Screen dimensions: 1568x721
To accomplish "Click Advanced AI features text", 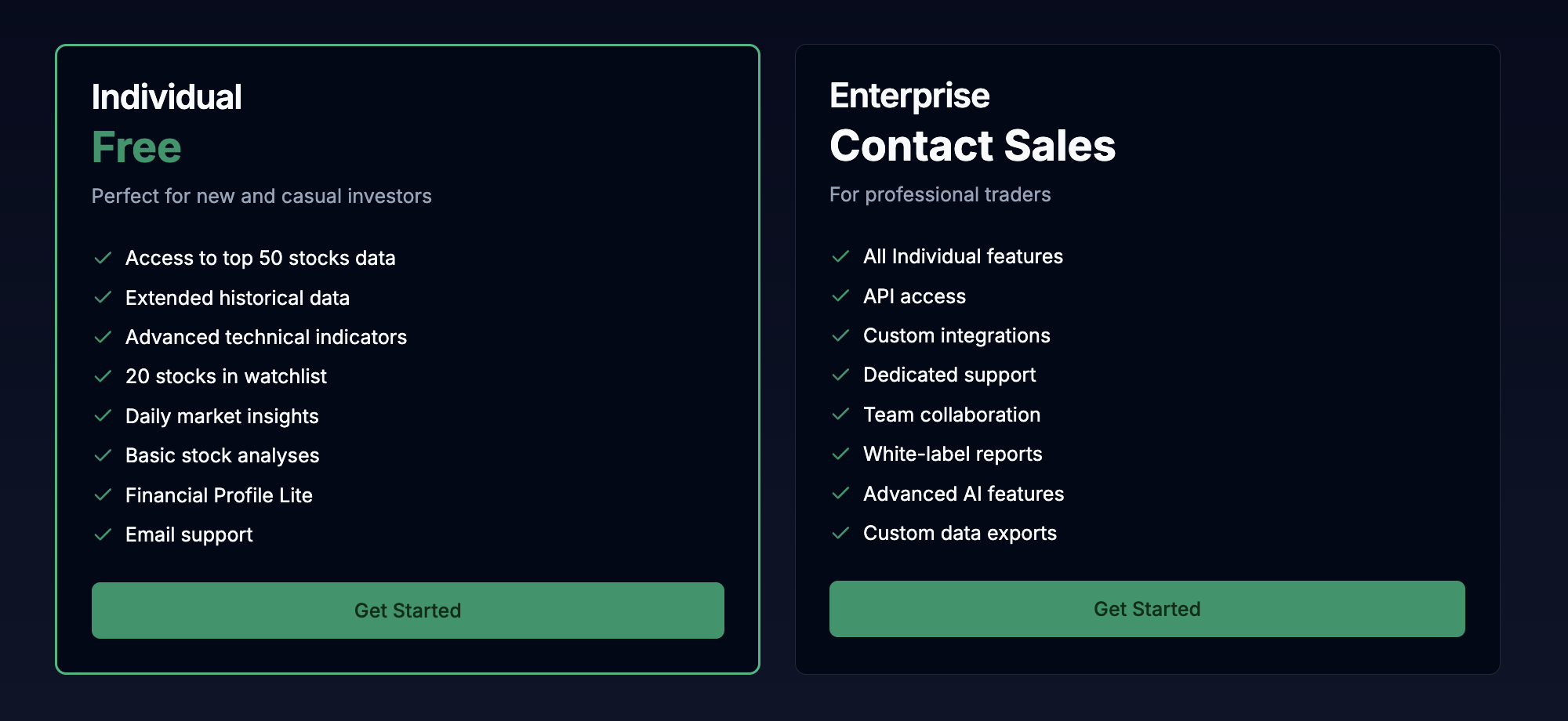I will [964, 494].
